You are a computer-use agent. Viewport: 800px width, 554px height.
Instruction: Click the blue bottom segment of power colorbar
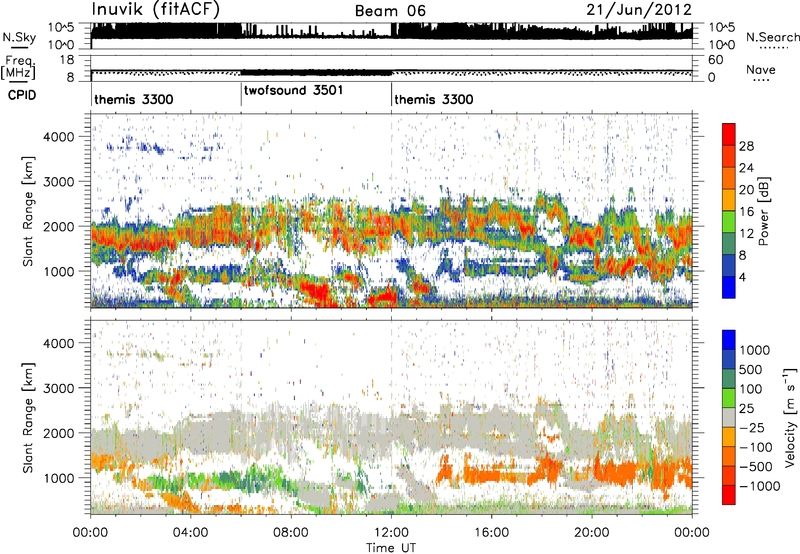(x=729, y=287)
